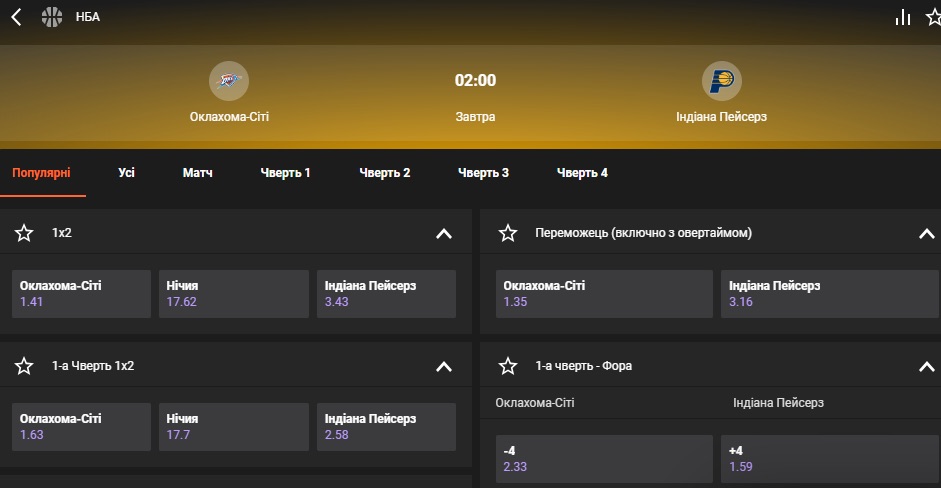Collapse the Переможець (включно з овертаймом) section
Viewport: 941px width, 488px height.
point(927,233)
